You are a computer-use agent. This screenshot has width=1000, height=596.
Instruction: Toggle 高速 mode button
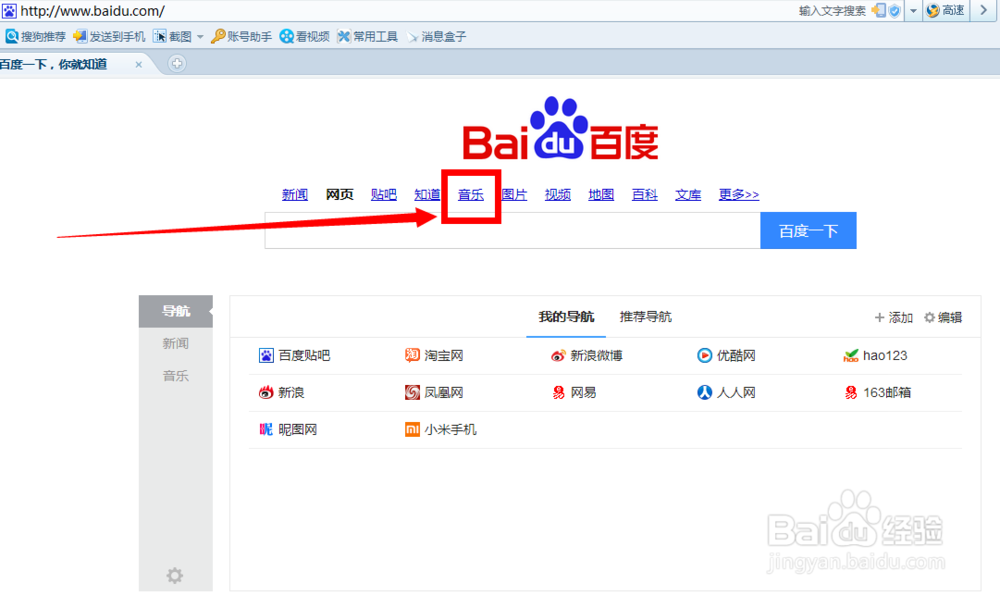point(946,11)
